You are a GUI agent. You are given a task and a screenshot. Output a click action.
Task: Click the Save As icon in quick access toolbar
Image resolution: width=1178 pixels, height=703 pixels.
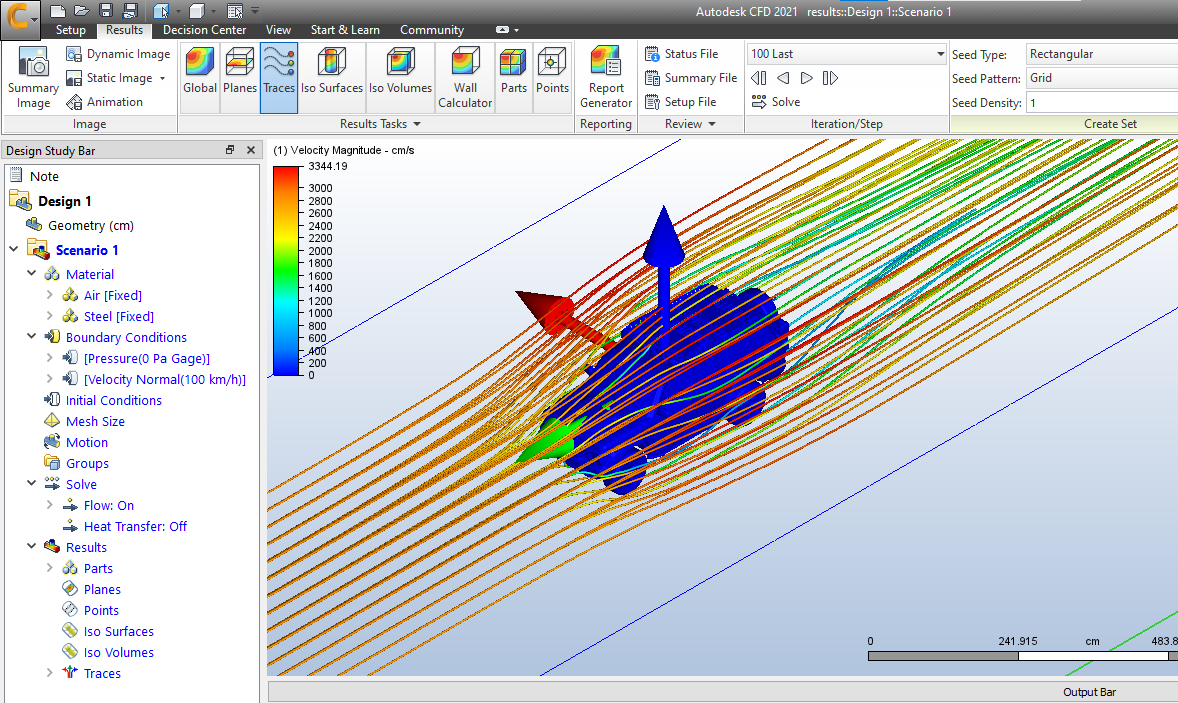130,11
